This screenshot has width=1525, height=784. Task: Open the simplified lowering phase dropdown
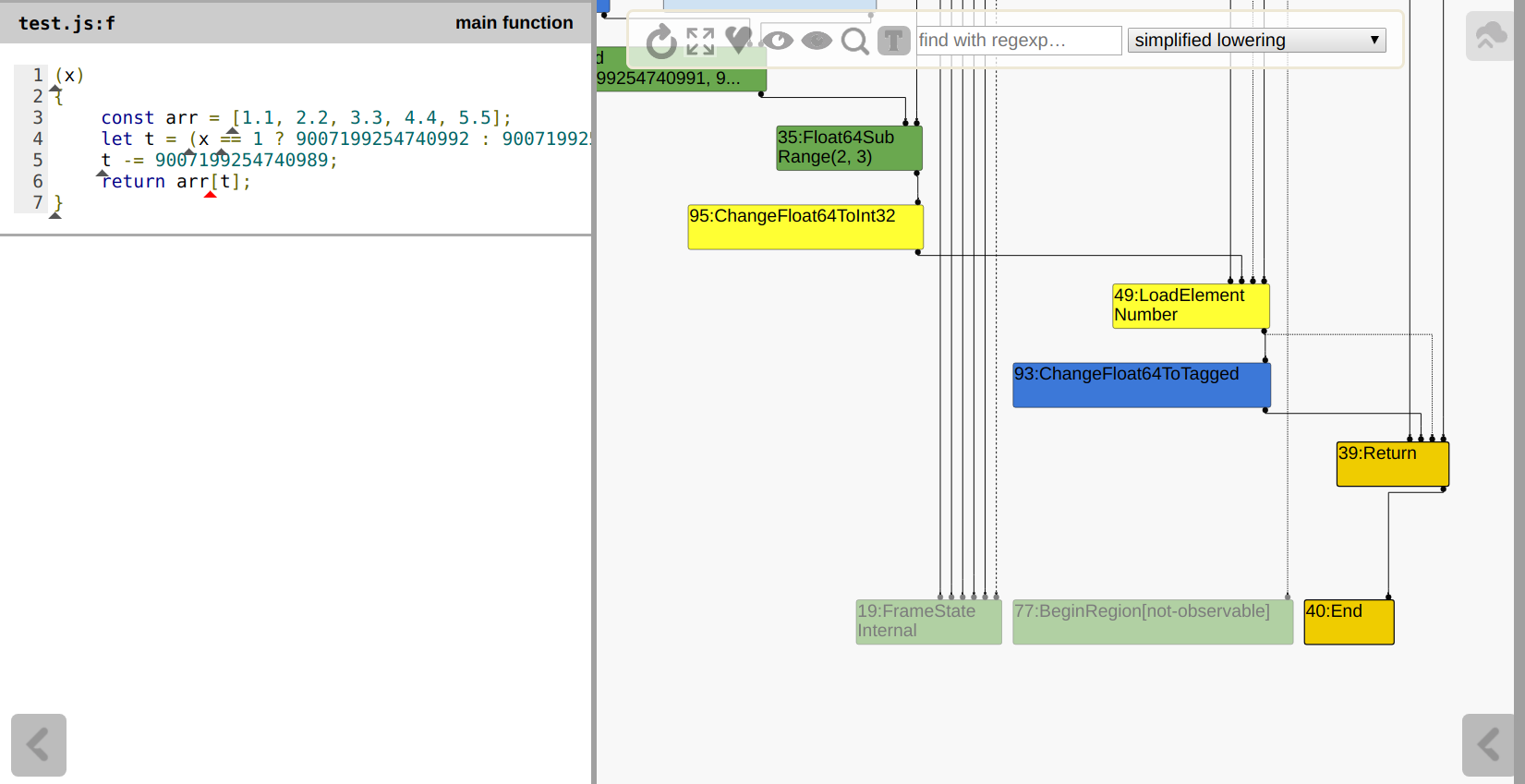1256,41
